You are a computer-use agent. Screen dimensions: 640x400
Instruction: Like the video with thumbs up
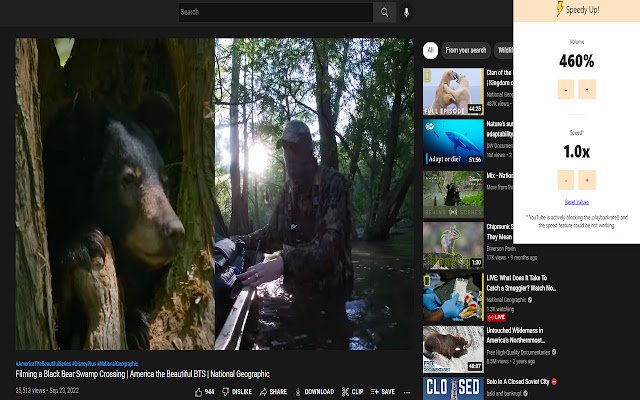click(x=198, y=392)
